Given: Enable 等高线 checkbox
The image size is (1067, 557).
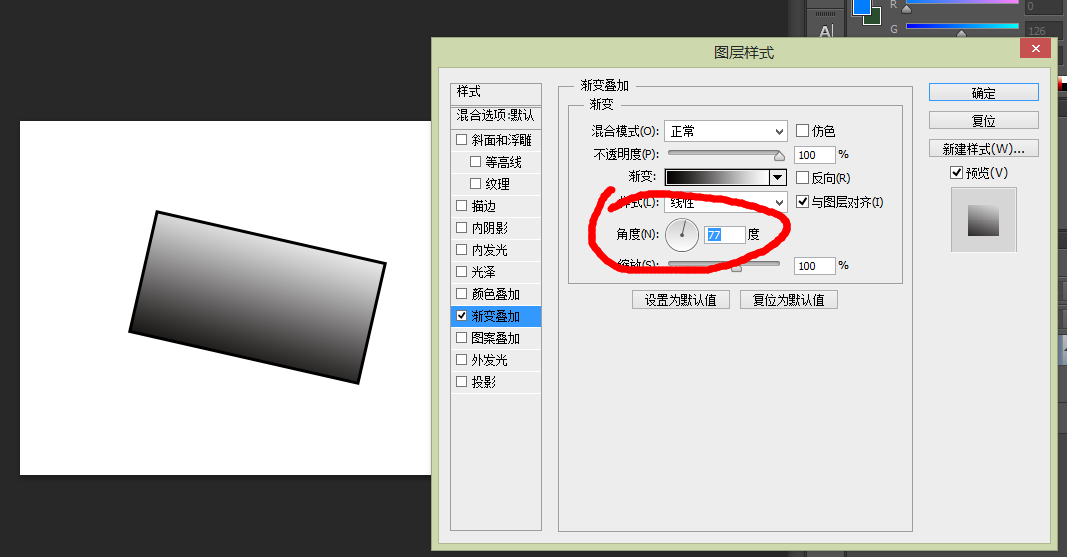Looking at the screenshot, I should [476, 162].
